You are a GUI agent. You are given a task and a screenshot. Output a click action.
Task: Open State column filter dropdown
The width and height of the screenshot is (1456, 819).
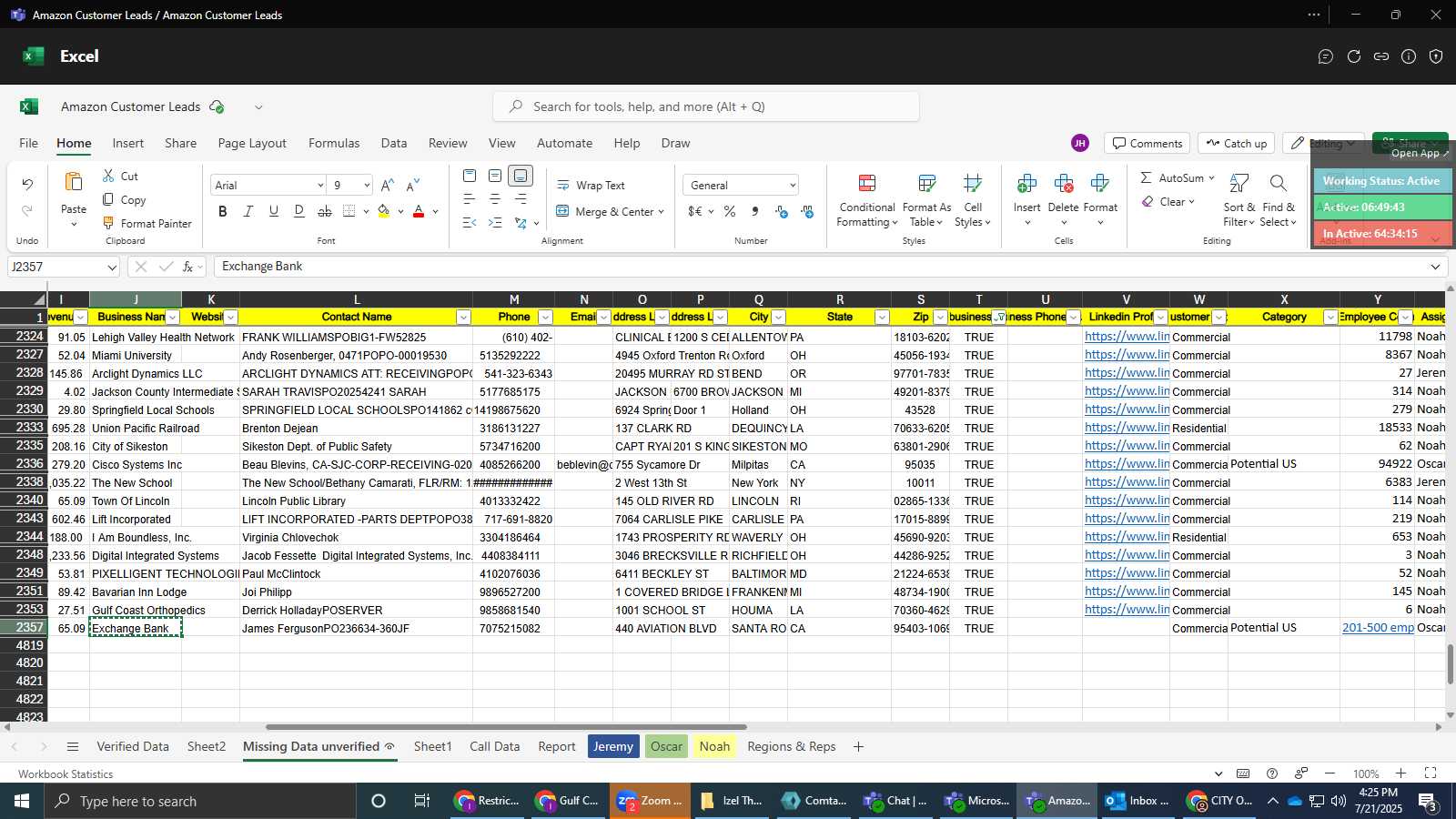pos(882,317)
